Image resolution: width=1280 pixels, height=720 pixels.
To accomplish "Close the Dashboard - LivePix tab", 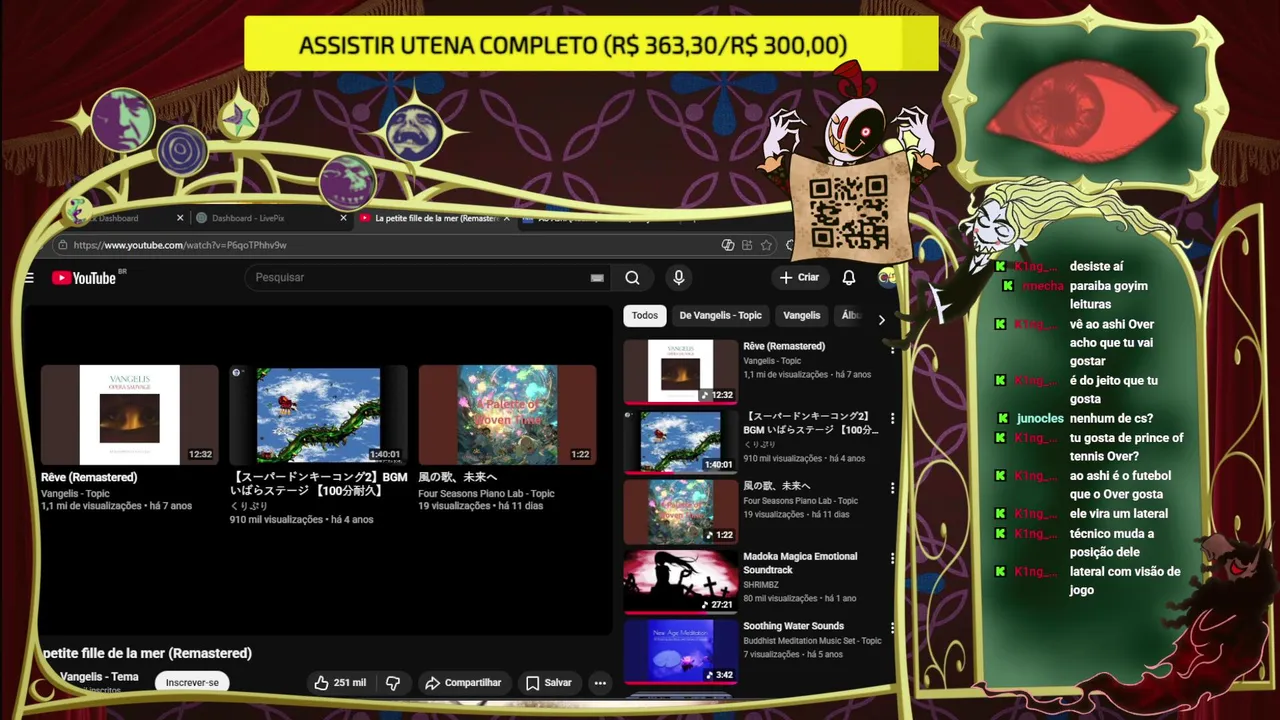I will pos(343,218).
